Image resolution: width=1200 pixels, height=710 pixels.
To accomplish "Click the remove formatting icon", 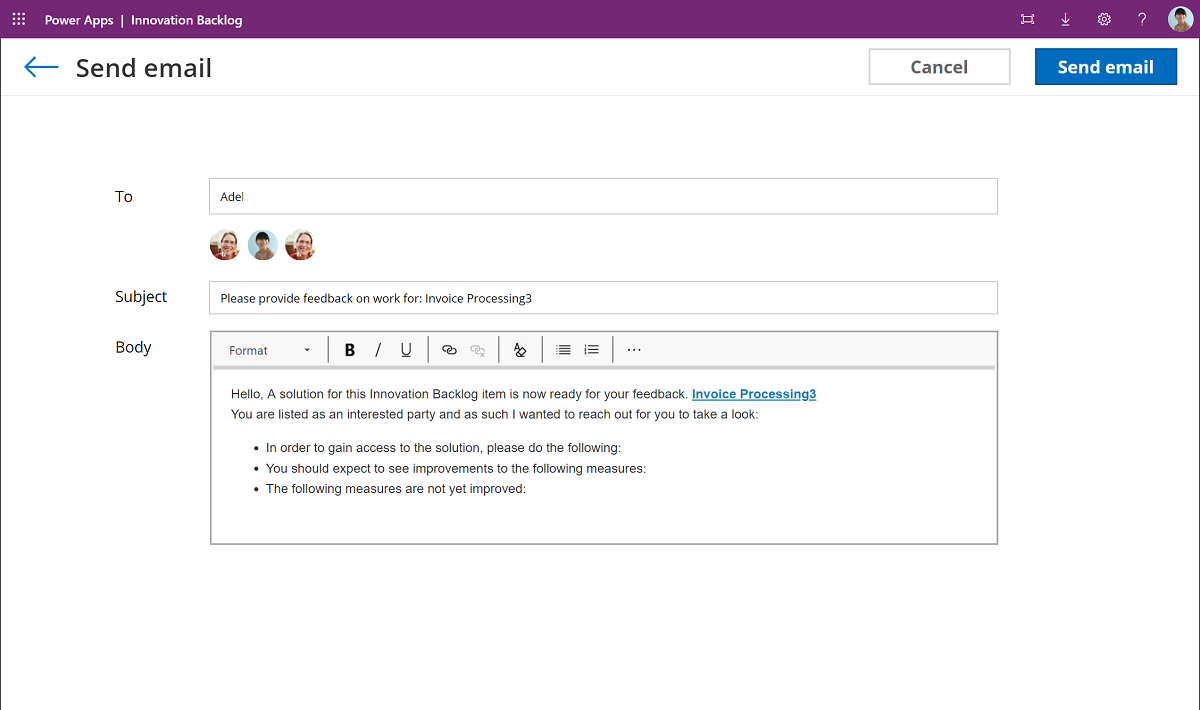I will (520, 350).
